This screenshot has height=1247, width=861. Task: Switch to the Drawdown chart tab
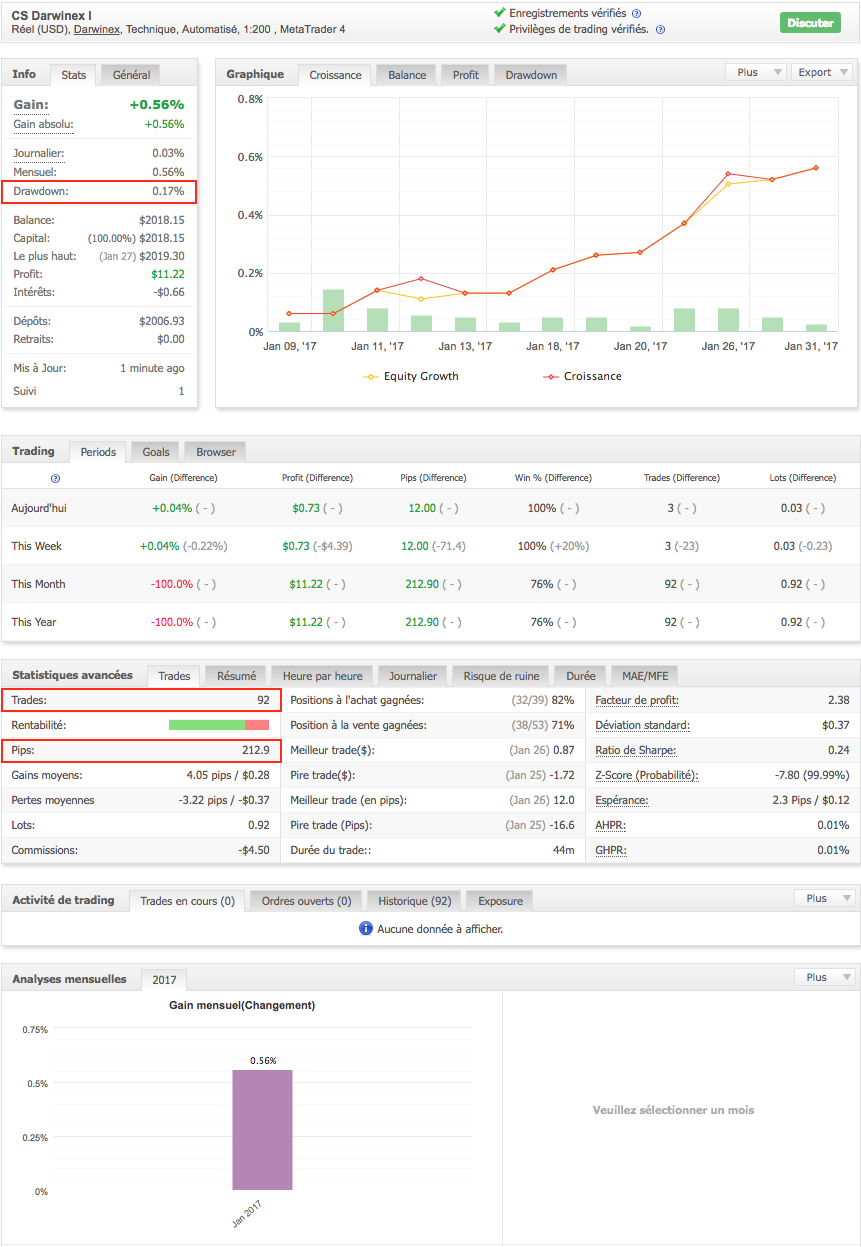531,76
